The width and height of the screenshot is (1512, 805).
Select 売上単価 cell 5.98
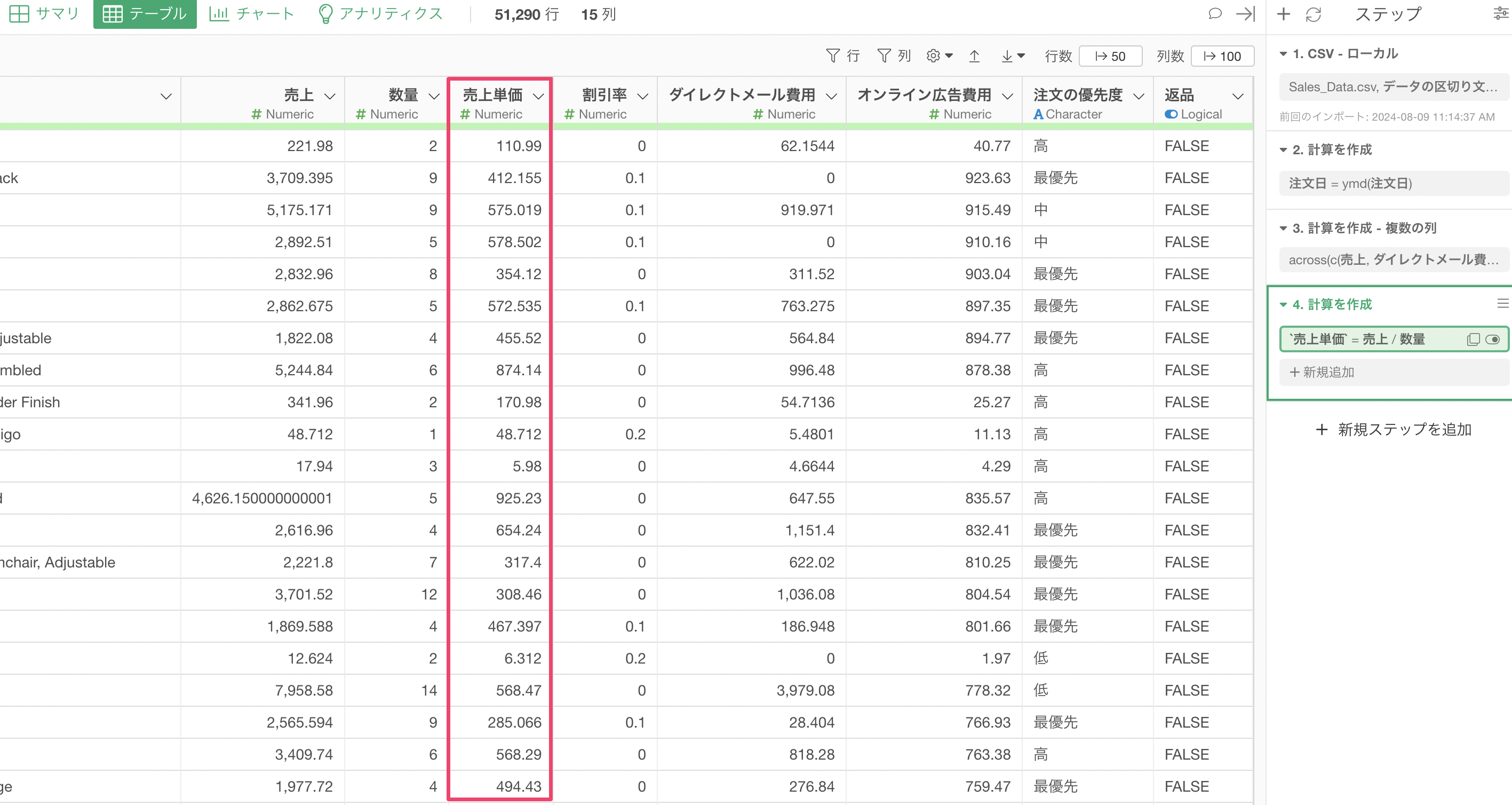(499, 466)
